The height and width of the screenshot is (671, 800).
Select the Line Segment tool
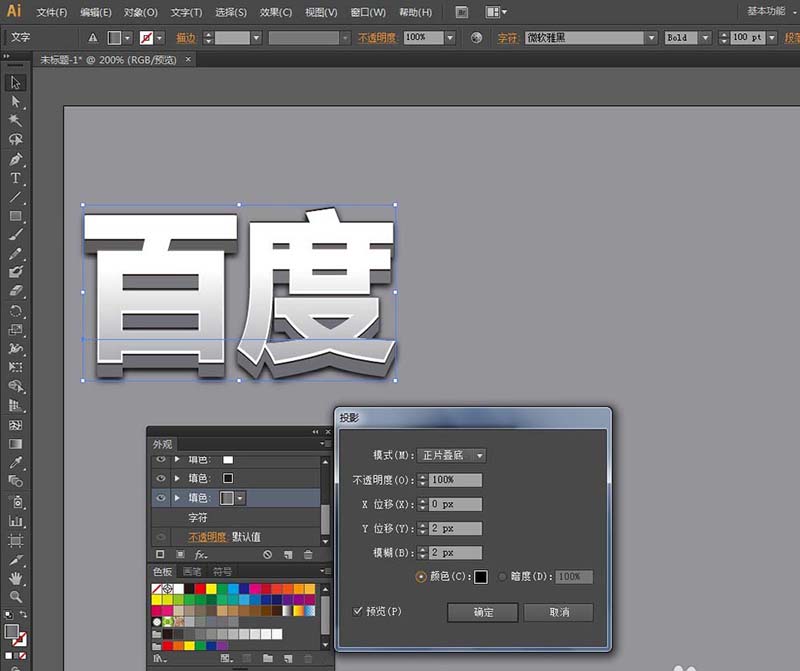click(15, 196)
